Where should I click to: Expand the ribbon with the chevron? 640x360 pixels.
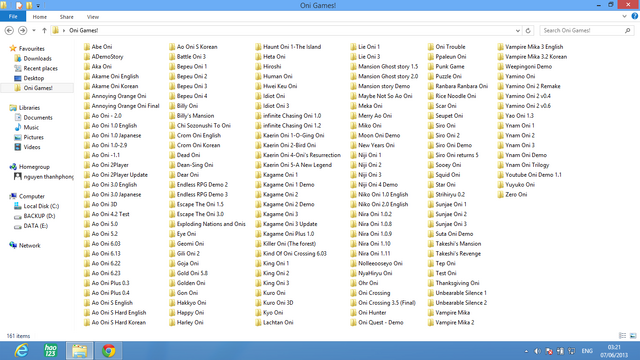coord(624,16)
